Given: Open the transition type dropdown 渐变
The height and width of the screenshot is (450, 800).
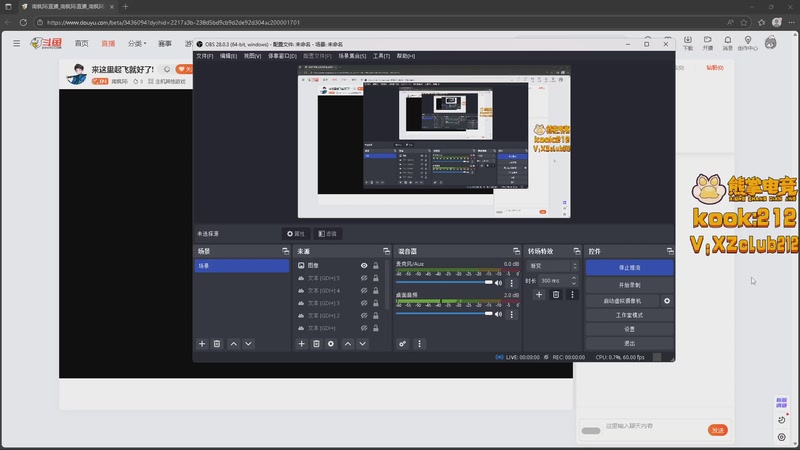Looking at the screenshot, I should click(x=553, y=266).
